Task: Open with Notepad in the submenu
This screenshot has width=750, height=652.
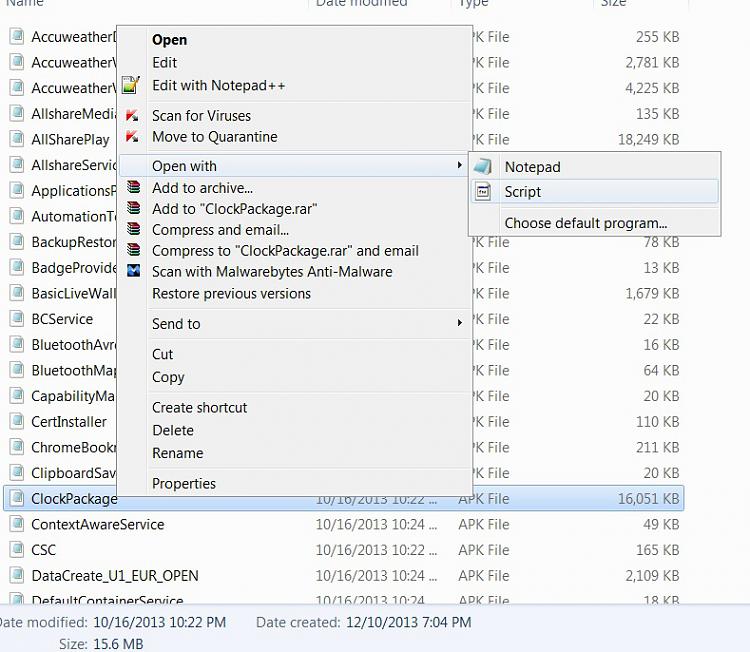Action: click(x=533, y=167)
